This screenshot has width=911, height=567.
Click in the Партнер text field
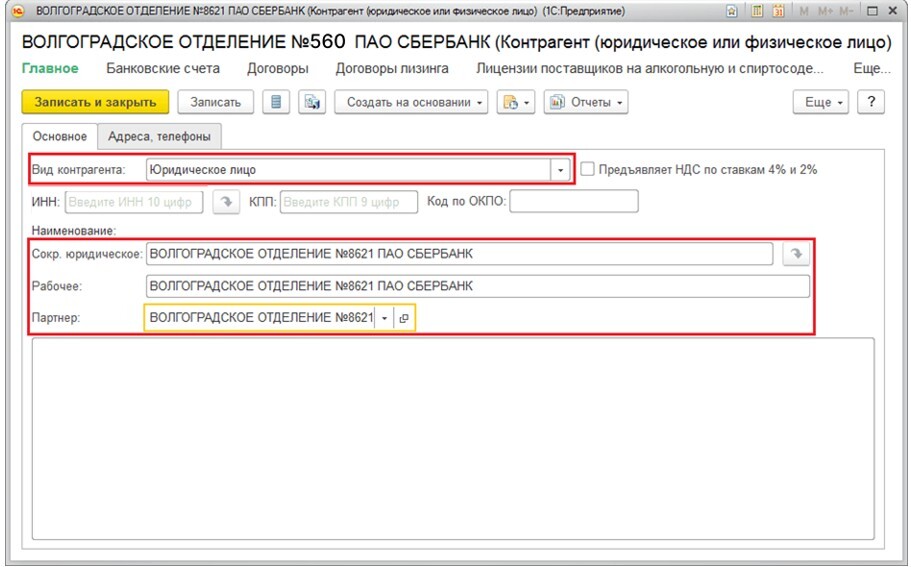(x=261, y=318)
